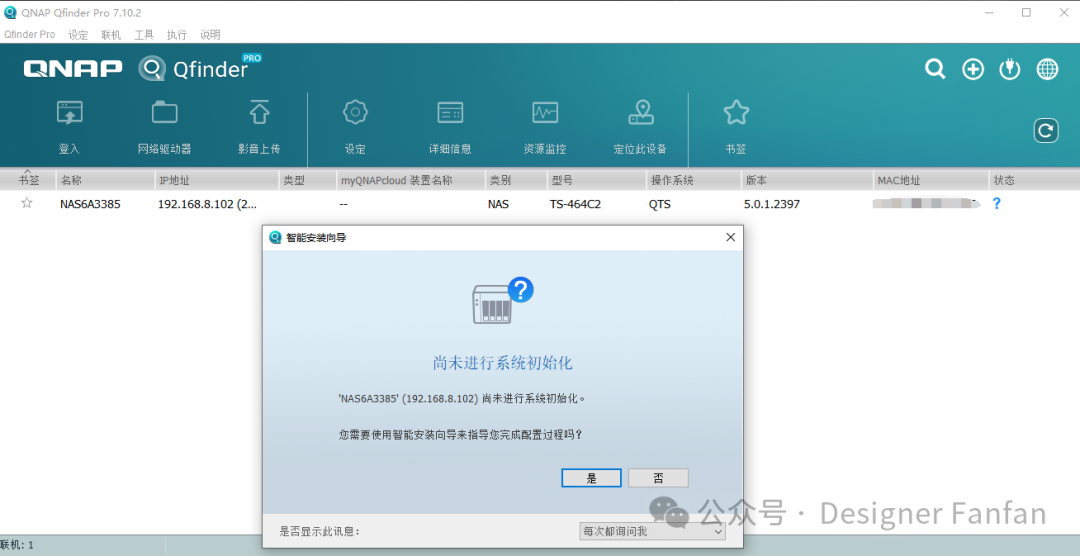Minimize the Qfinder Pro window
1080x556 pixels.
tap(988, 12)
